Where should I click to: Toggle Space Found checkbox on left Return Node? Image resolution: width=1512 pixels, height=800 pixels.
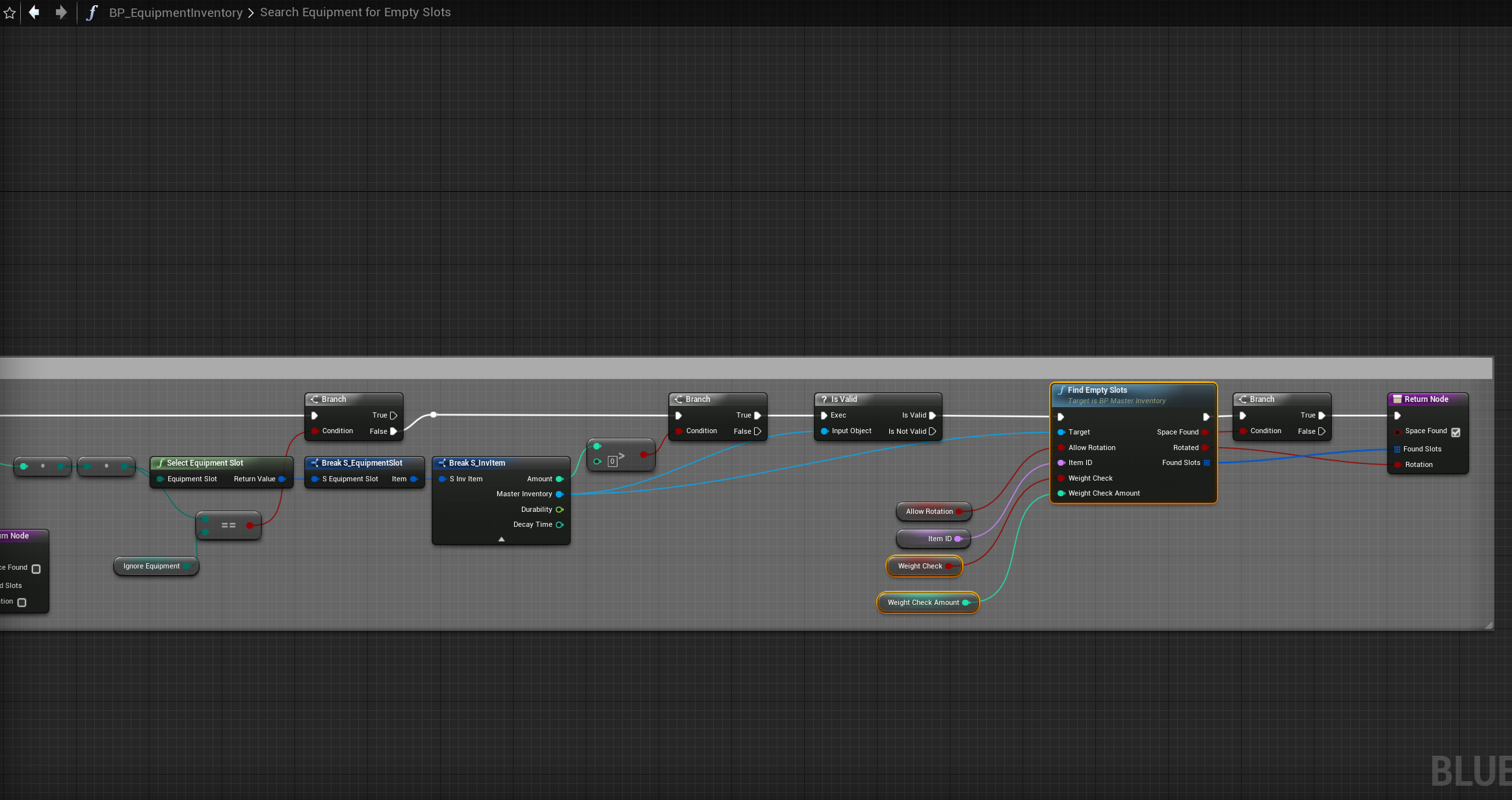point(36,569)
